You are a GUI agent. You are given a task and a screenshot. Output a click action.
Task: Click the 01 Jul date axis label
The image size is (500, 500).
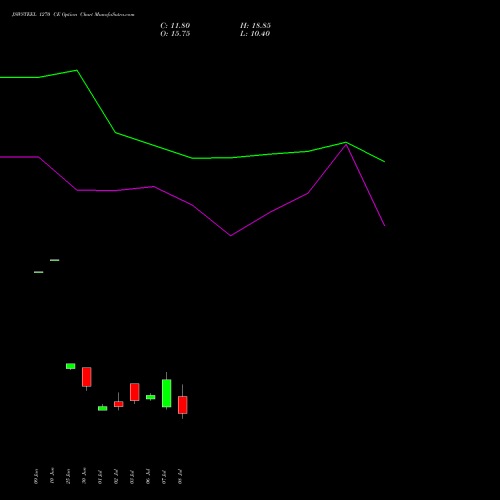(100, 477)
